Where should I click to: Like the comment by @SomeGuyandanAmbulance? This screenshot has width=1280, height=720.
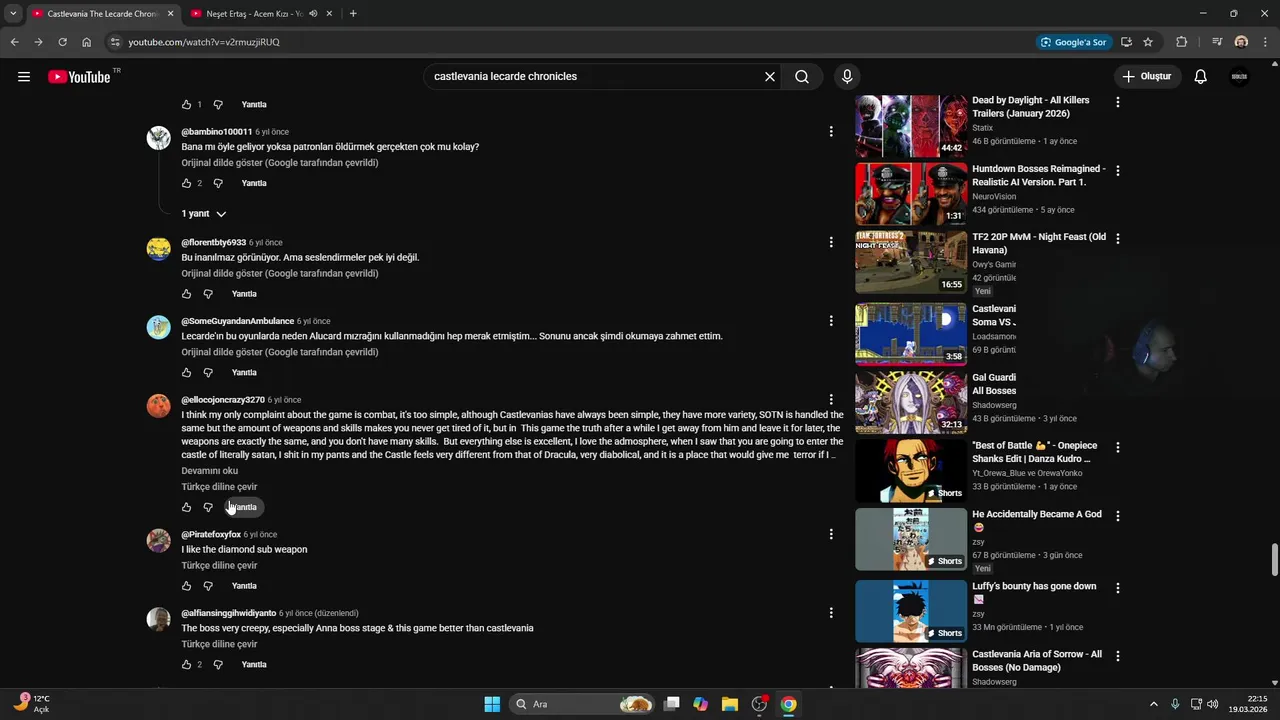point(186,372)
